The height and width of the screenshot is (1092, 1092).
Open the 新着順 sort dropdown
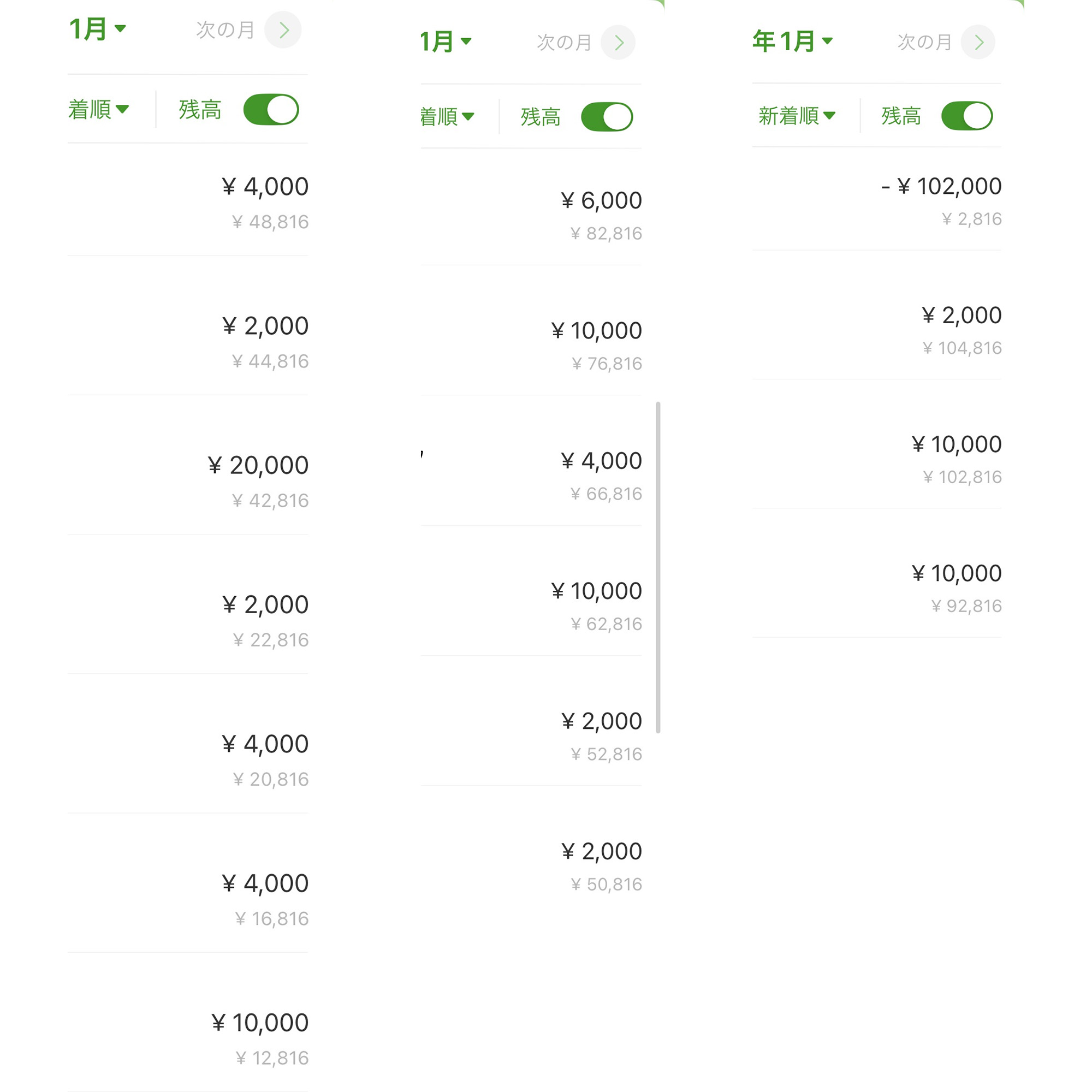(x=797, y=116)
